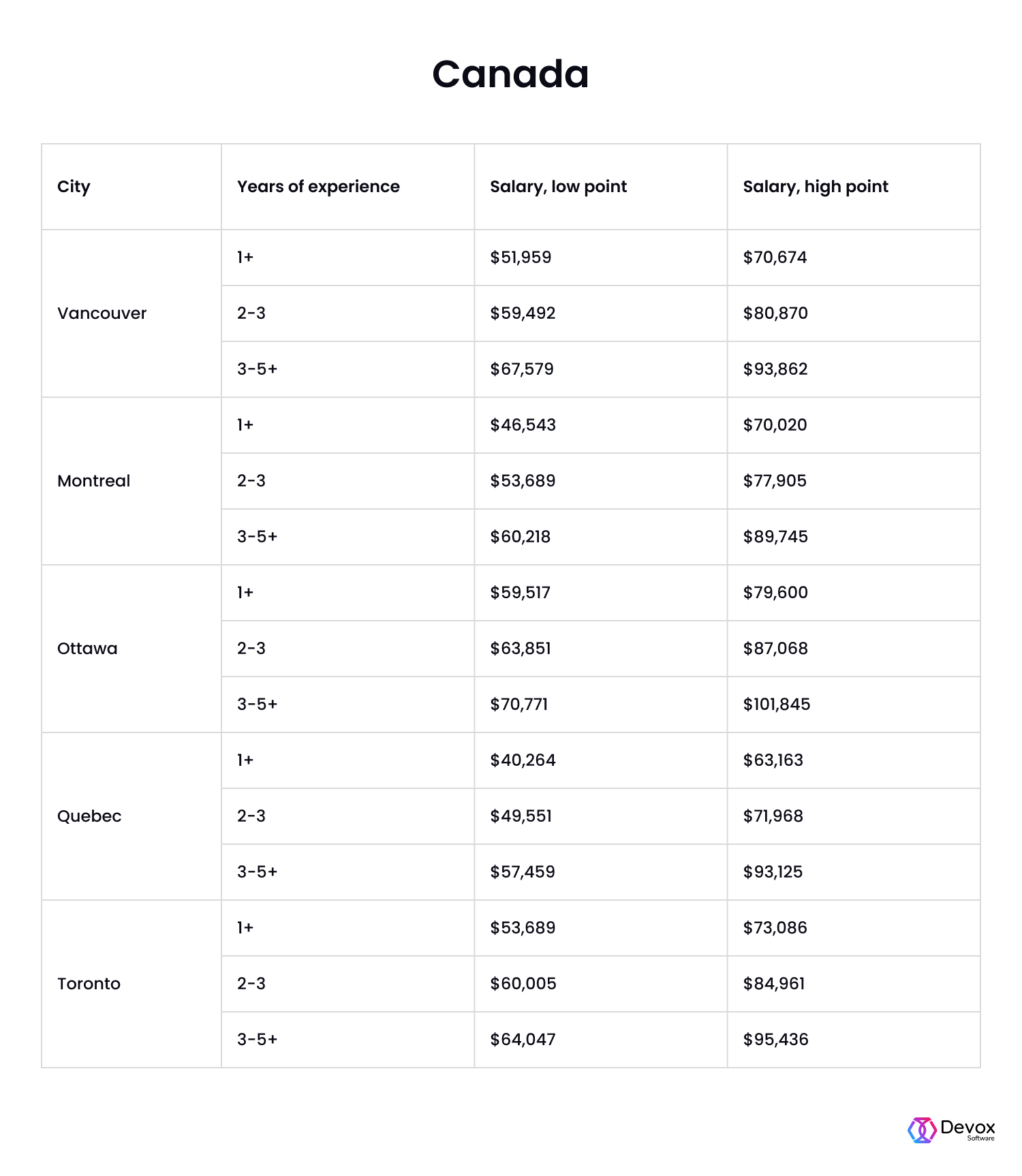Click the $51,959 salary value
This screenshot has width=1022, height=1176.
(x=521, y=258)
